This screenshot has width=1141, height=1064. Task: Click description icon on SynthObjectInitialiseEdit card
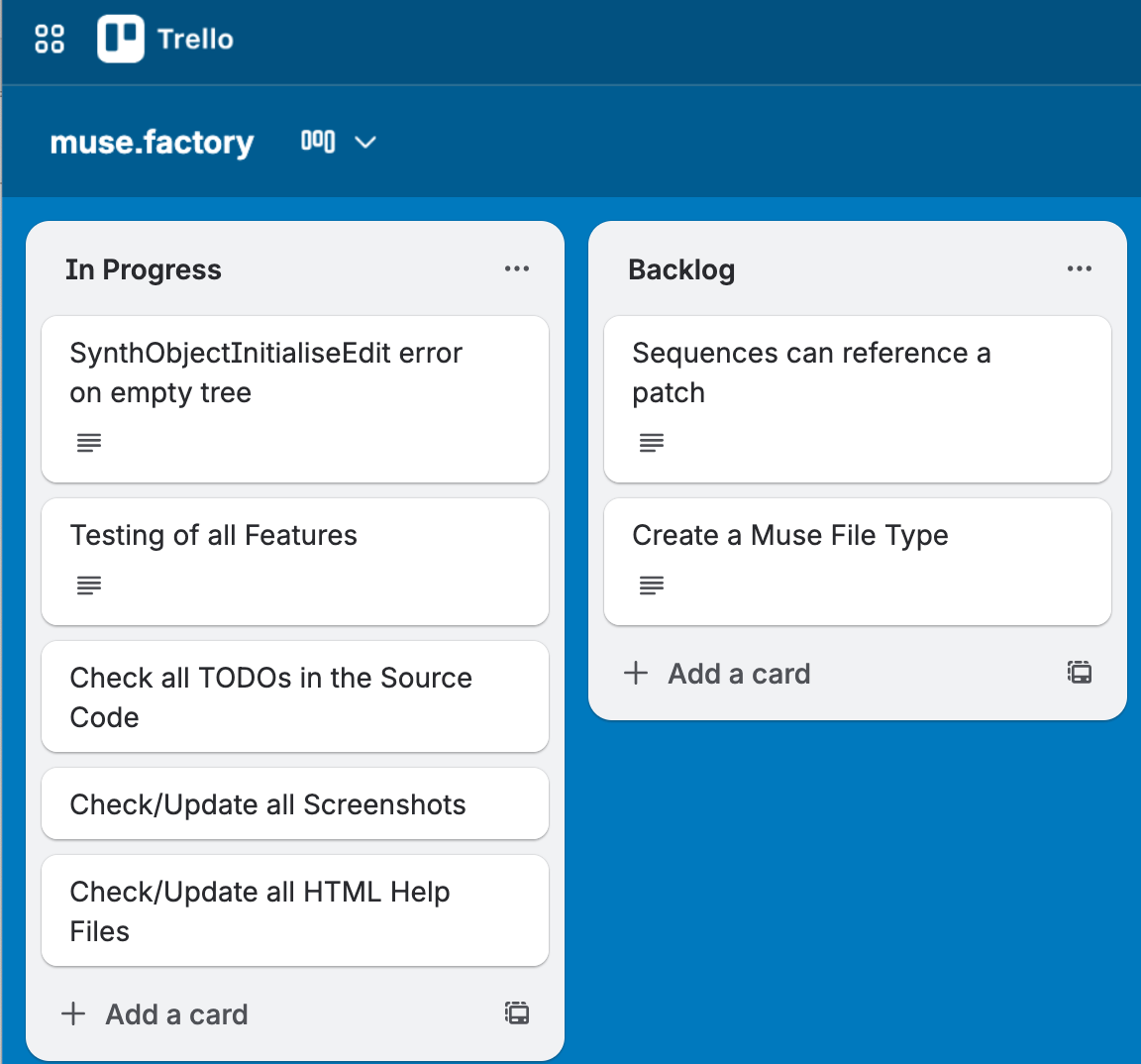tap(89, 443)
